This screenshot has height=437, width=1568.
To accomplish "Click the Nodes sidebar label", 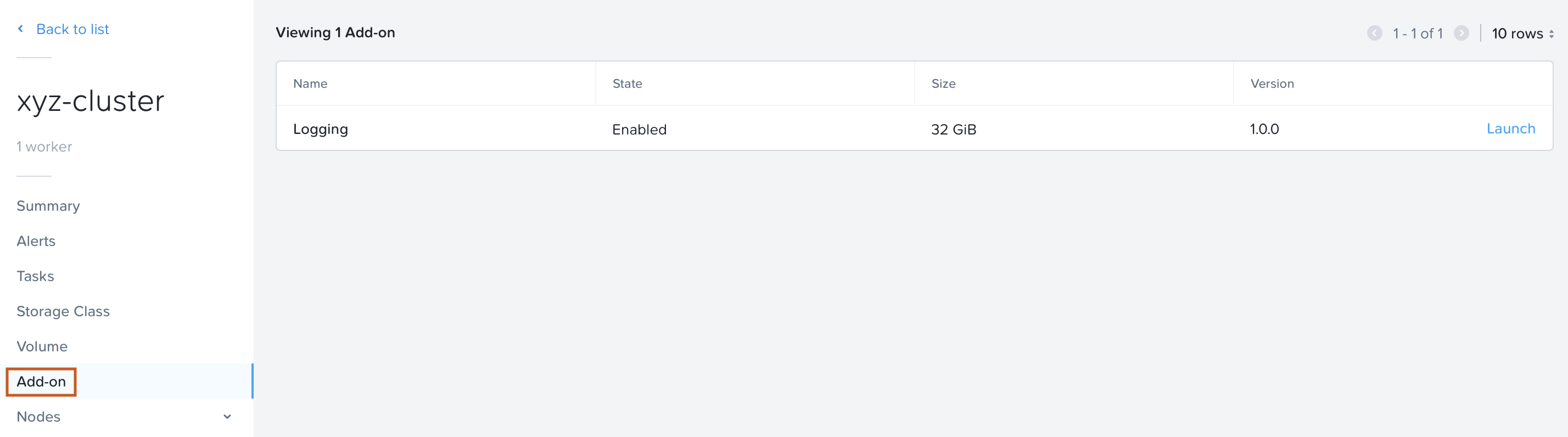I will click(38, 417).
